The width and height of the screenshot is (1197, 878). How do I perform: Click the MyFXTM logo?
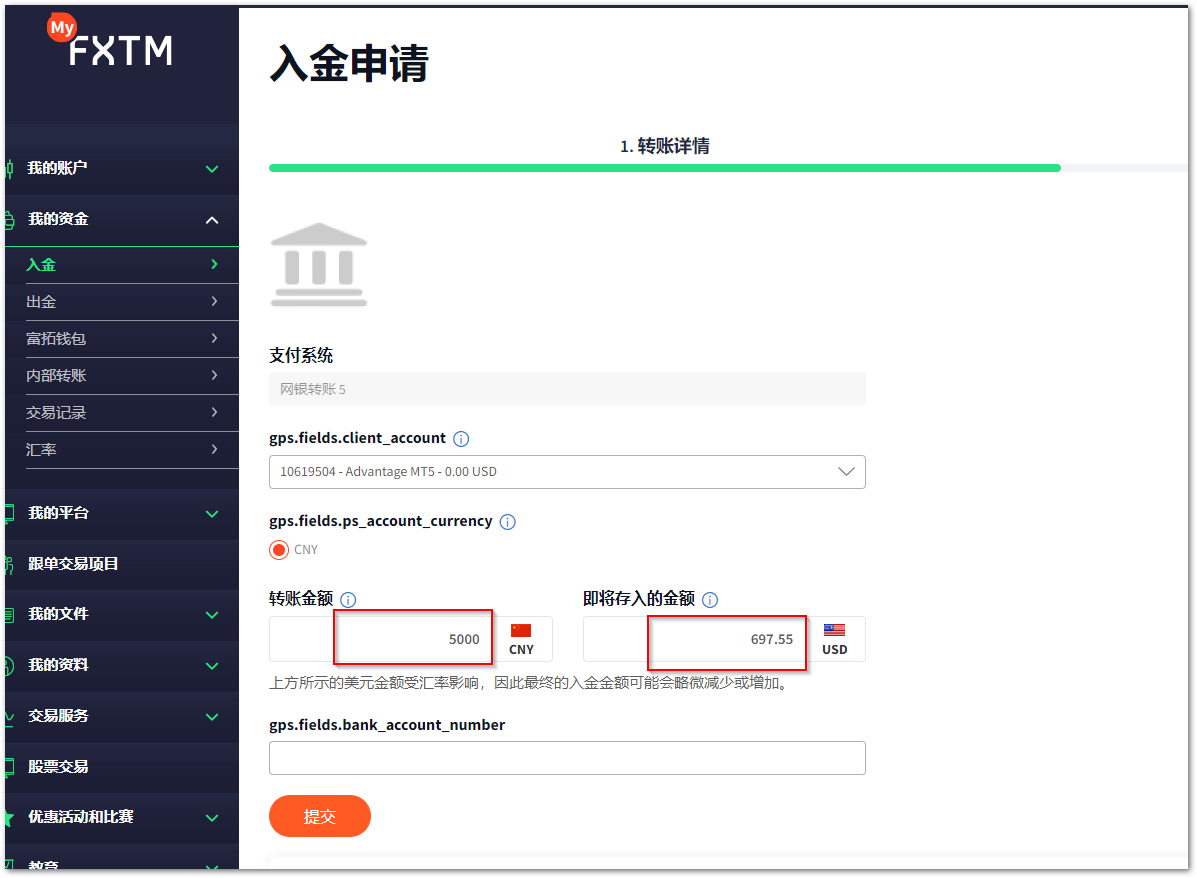pyautogui.click(x=111, y=41)
